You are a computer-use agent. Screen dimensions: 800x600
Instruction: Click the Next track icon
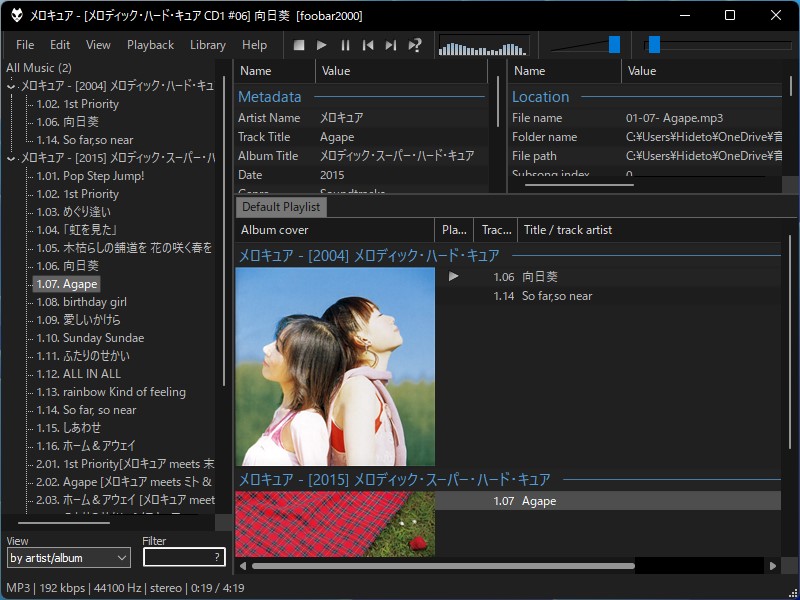pyautogui.click(x=391, y=44)
